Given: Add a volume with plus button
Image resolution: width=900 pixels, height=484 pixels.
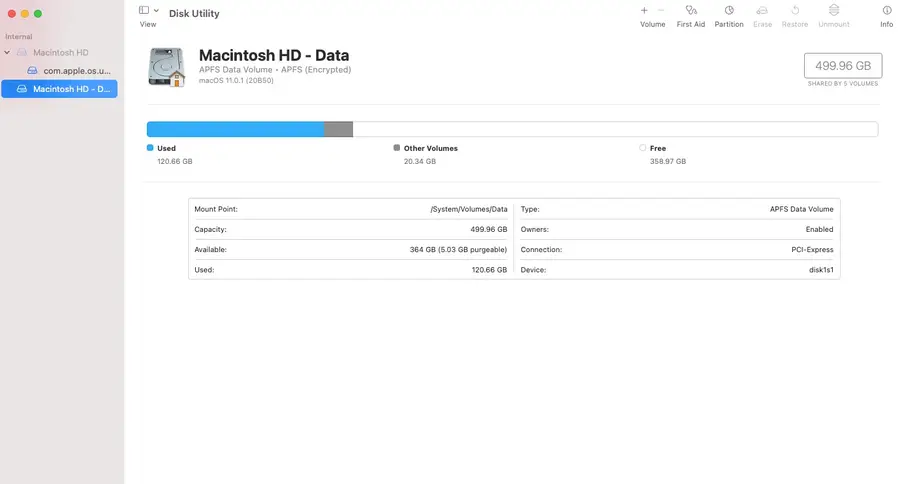Looking at the screenshot, I should pyautogui.click(x=644, y=10).
